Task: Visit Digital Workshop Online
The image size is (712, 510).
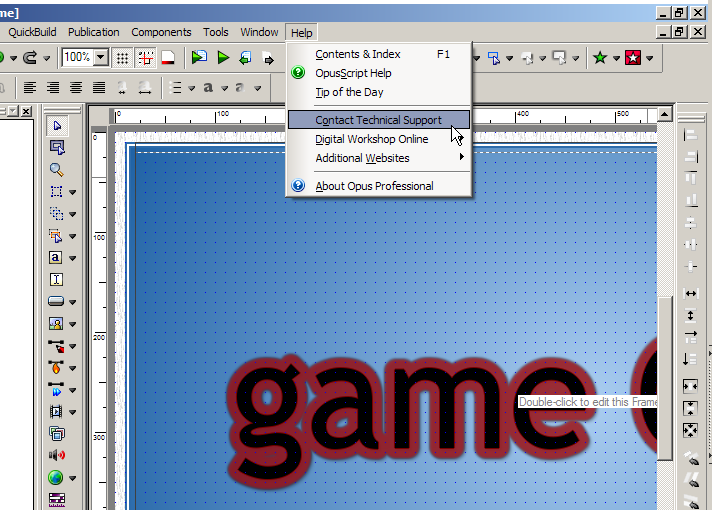Action: click(x=379, y=139)
